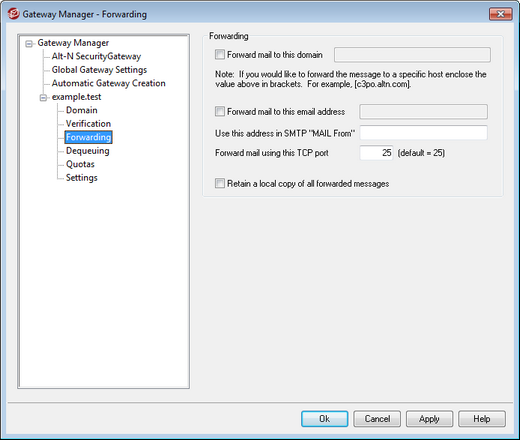Select the Settings tree item
520x440 pixels.
coord(82,178)
